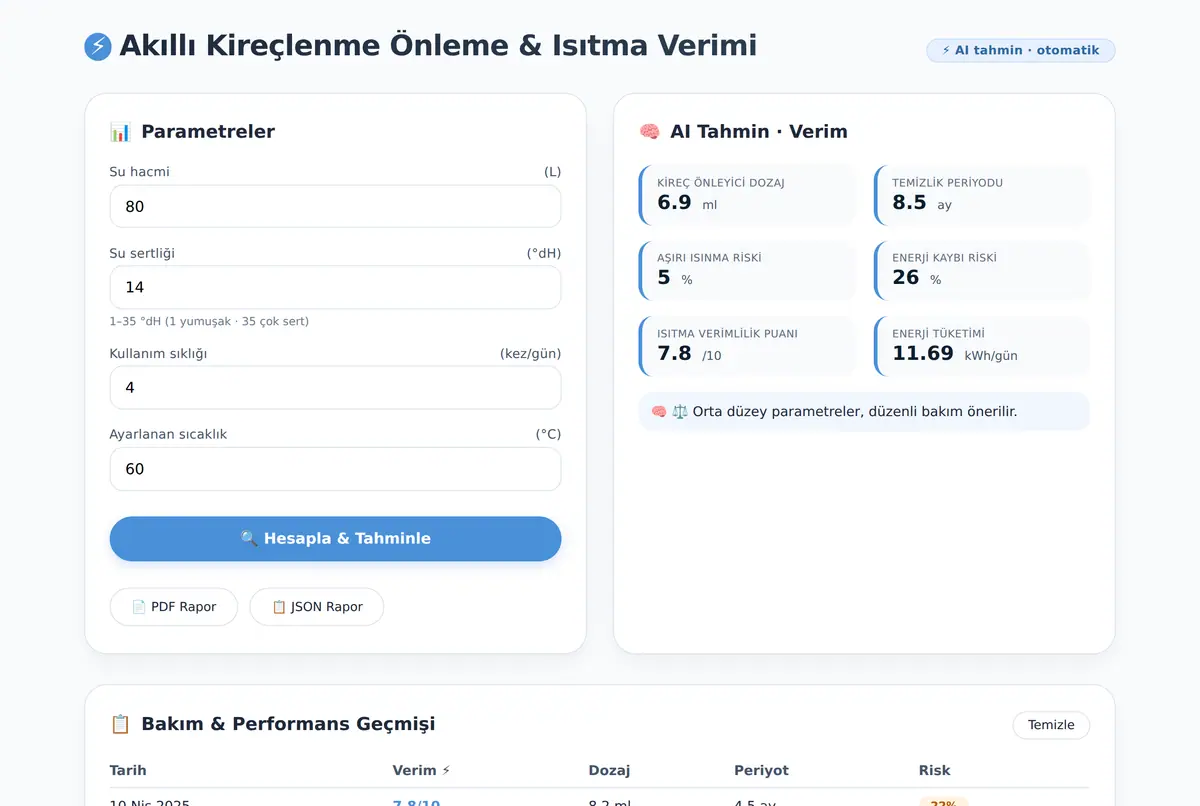The image size is (1200, 806).
Task: Click the lightning bolt logo icon
Action: point(98,47)
